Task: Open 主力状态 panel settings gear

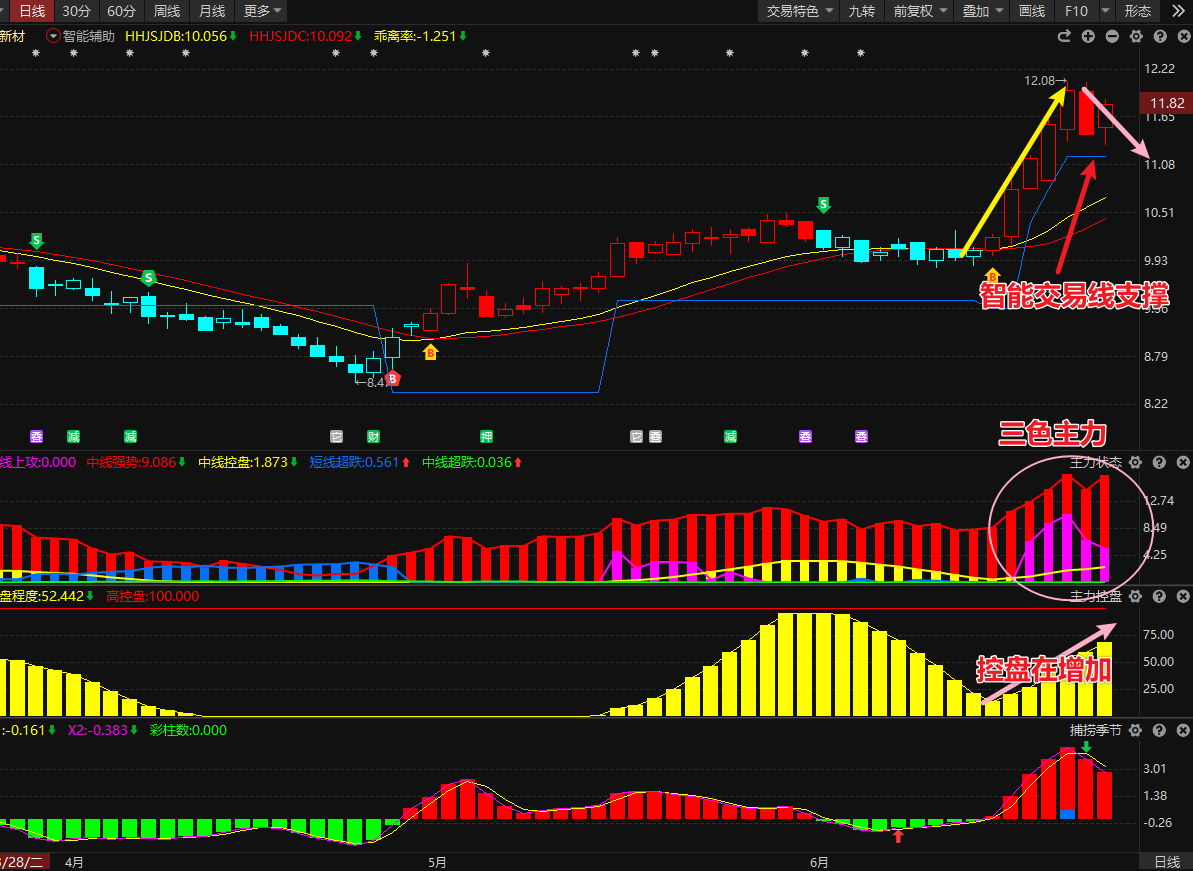Action: pyautogui.click(x=1135, y=463)
